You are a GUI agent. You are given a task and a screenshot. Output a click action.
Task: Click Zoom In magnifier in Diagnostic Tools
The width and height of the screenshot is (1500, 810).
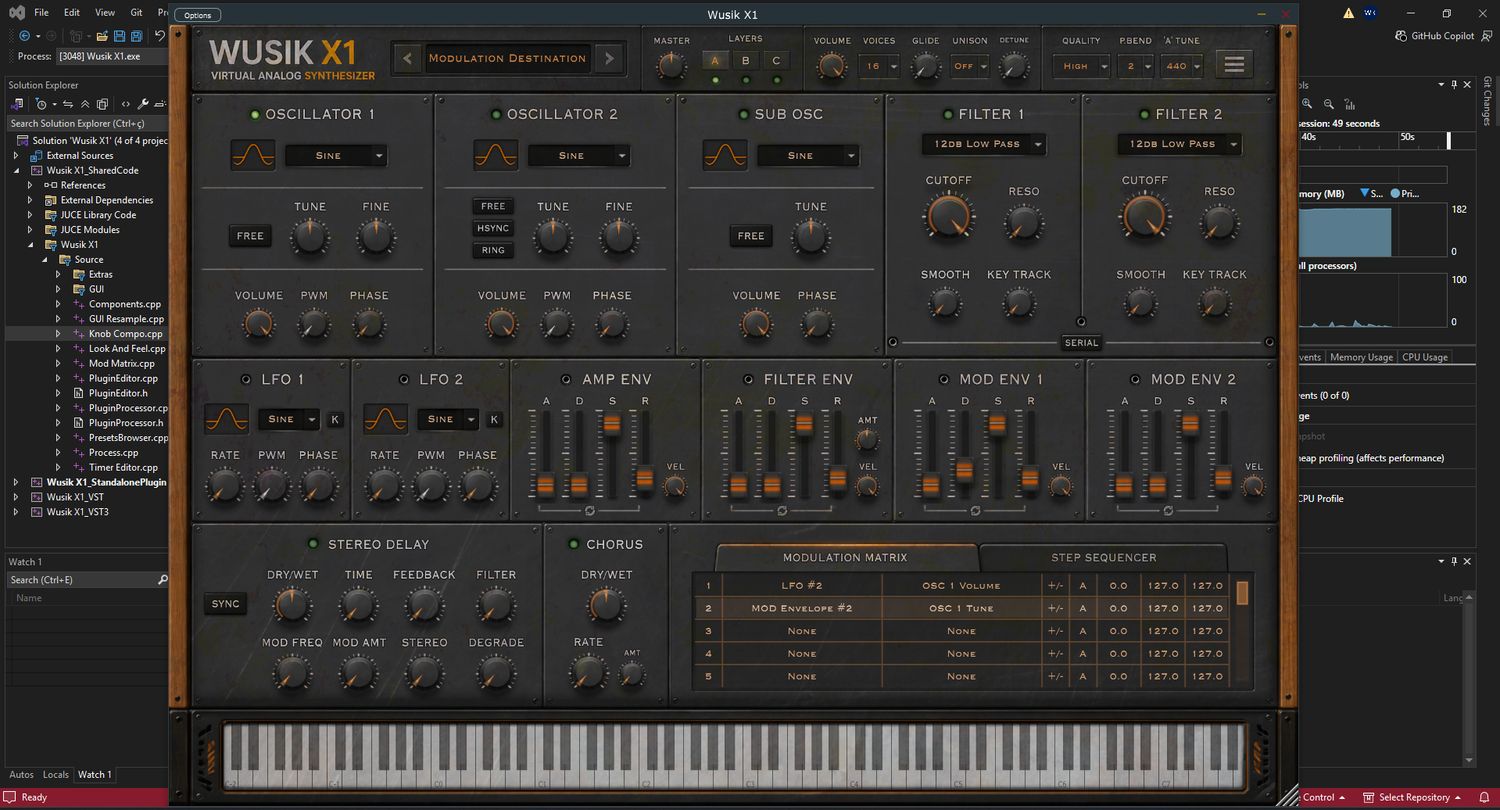(1309, 104)
